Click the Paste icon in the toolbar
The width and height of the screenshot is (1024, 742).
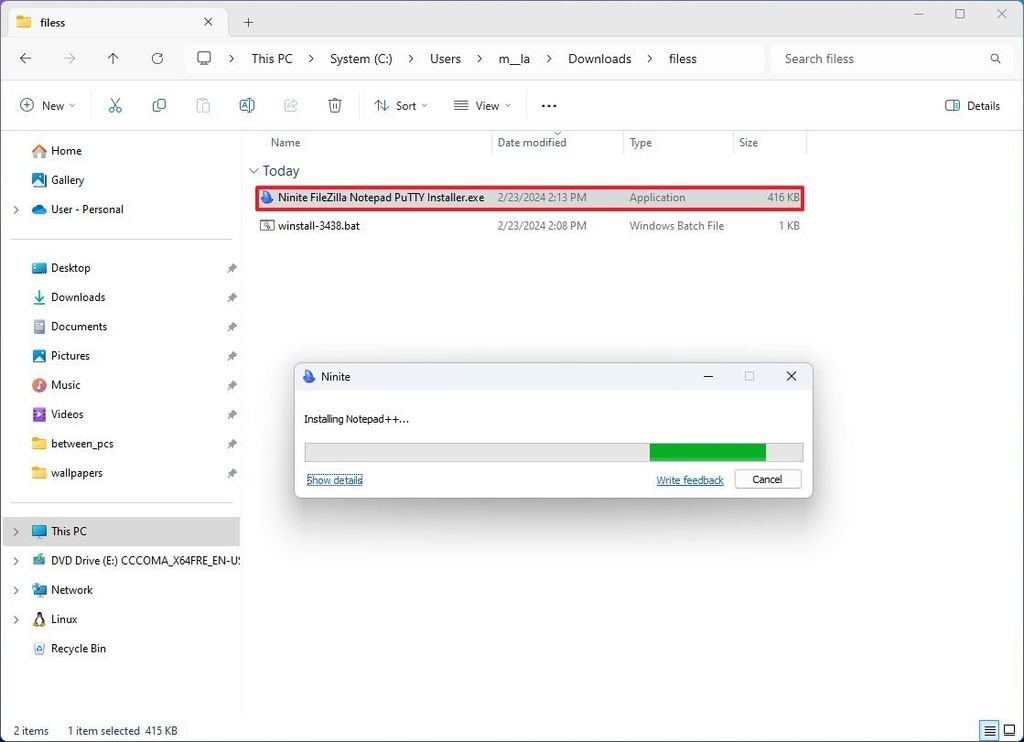point(203,105)
